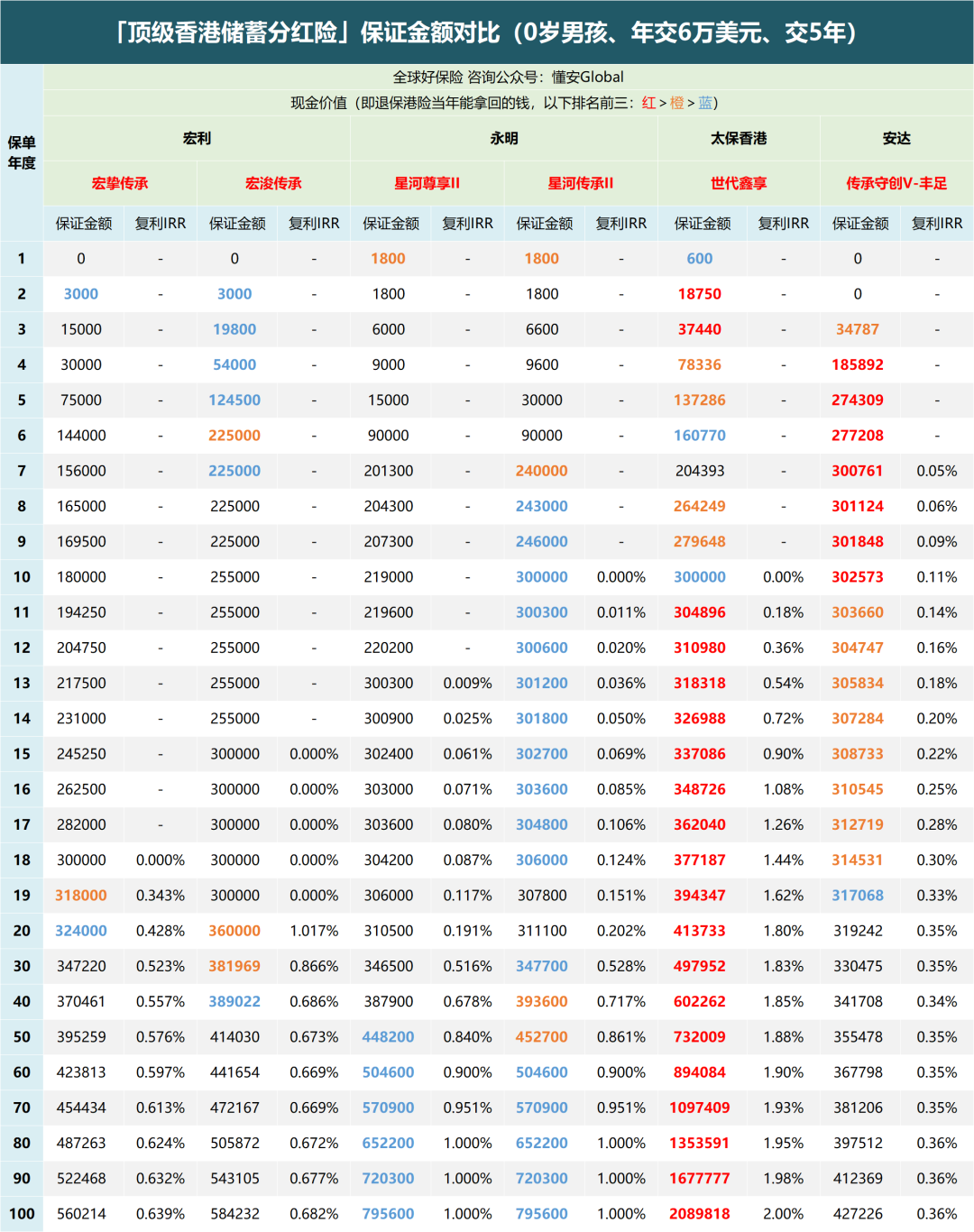Image resolution: width=974 pixels, height=1232 pixels.
Task: Select the 星河尊享II product name
Action: click(x=427, y=183)
